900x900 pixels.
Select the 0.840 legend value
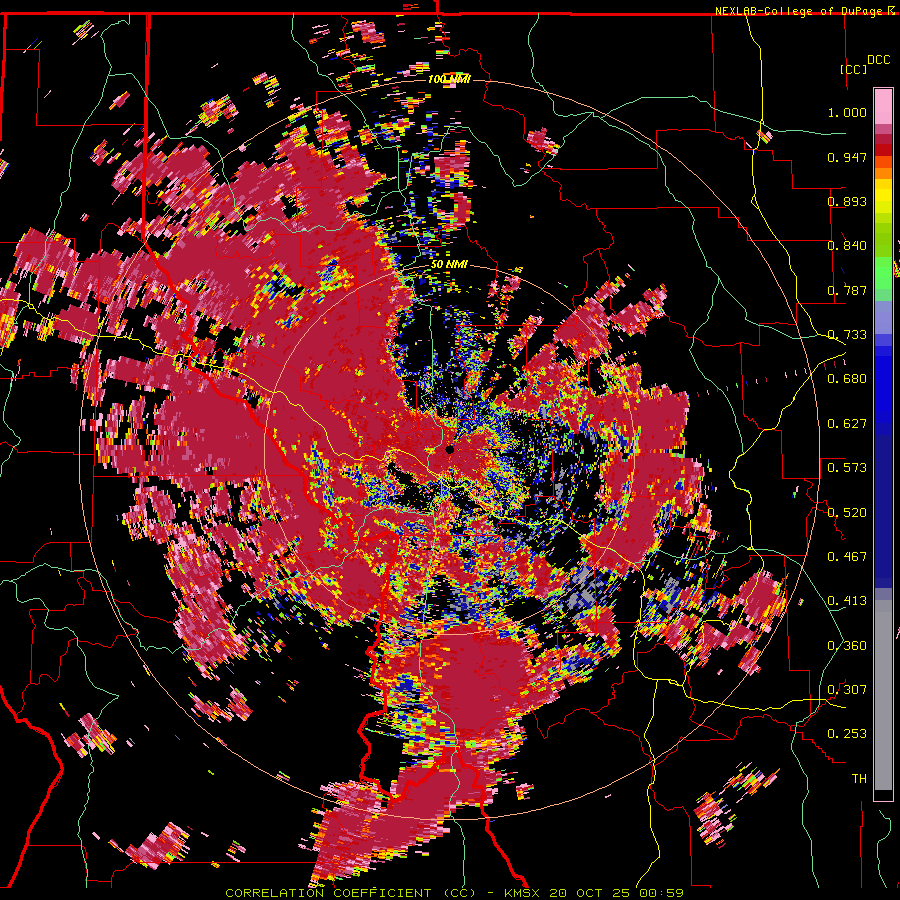[x=847, y=246]
